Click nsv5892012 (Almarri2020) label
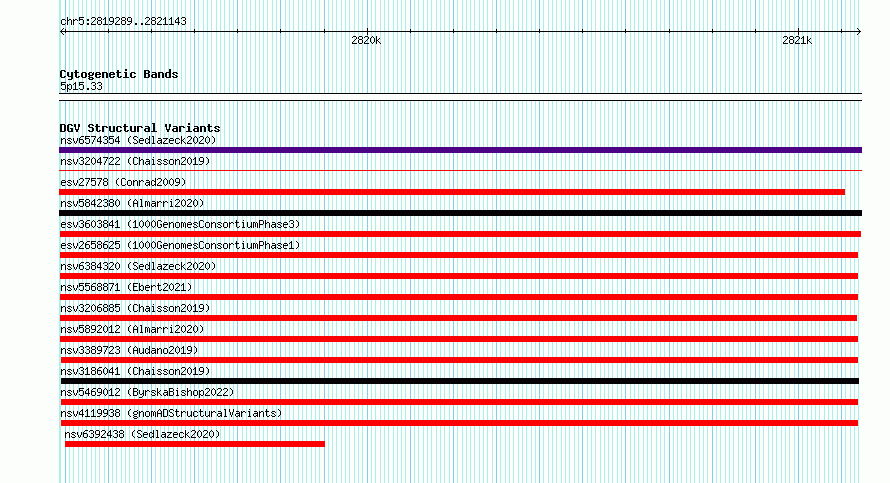 (132, 329)
